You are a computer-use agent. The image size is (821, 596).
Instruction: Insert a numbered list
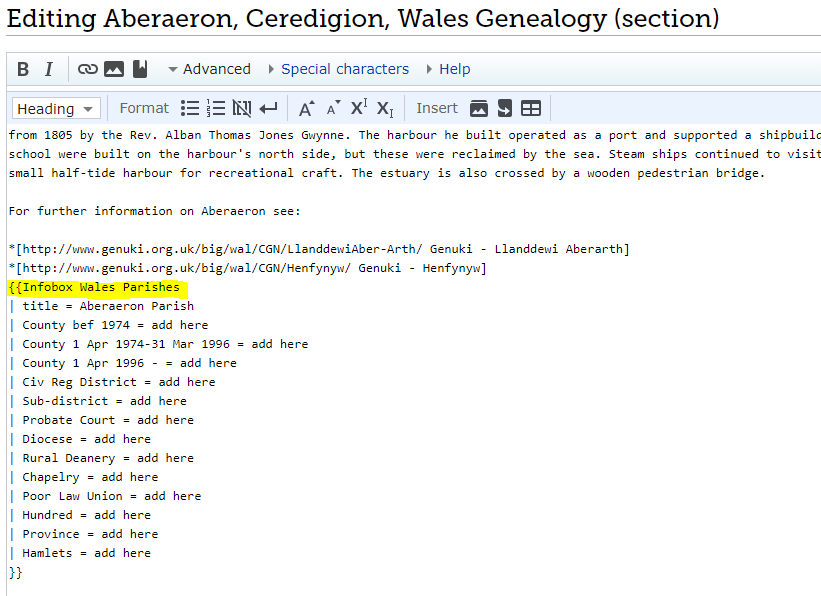[x=216, y=108]
